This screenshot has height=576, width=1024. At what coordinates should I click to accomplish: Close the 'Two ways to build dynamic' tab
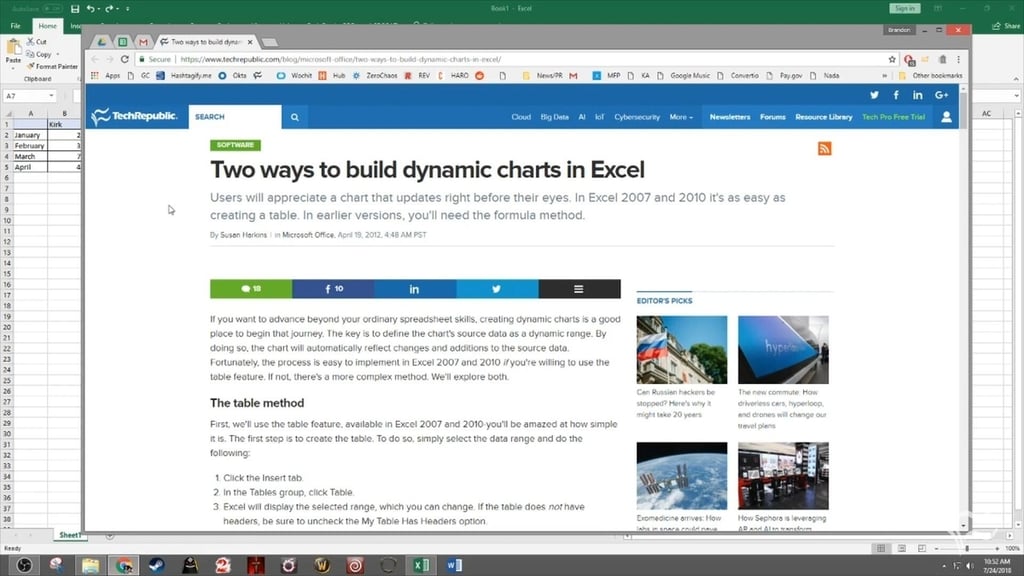[x=250, y=42]
